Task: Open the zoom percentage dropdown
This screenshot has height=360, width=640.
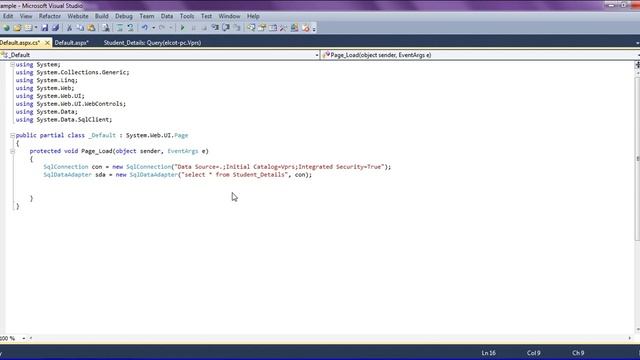Action: tap(24, 338)
